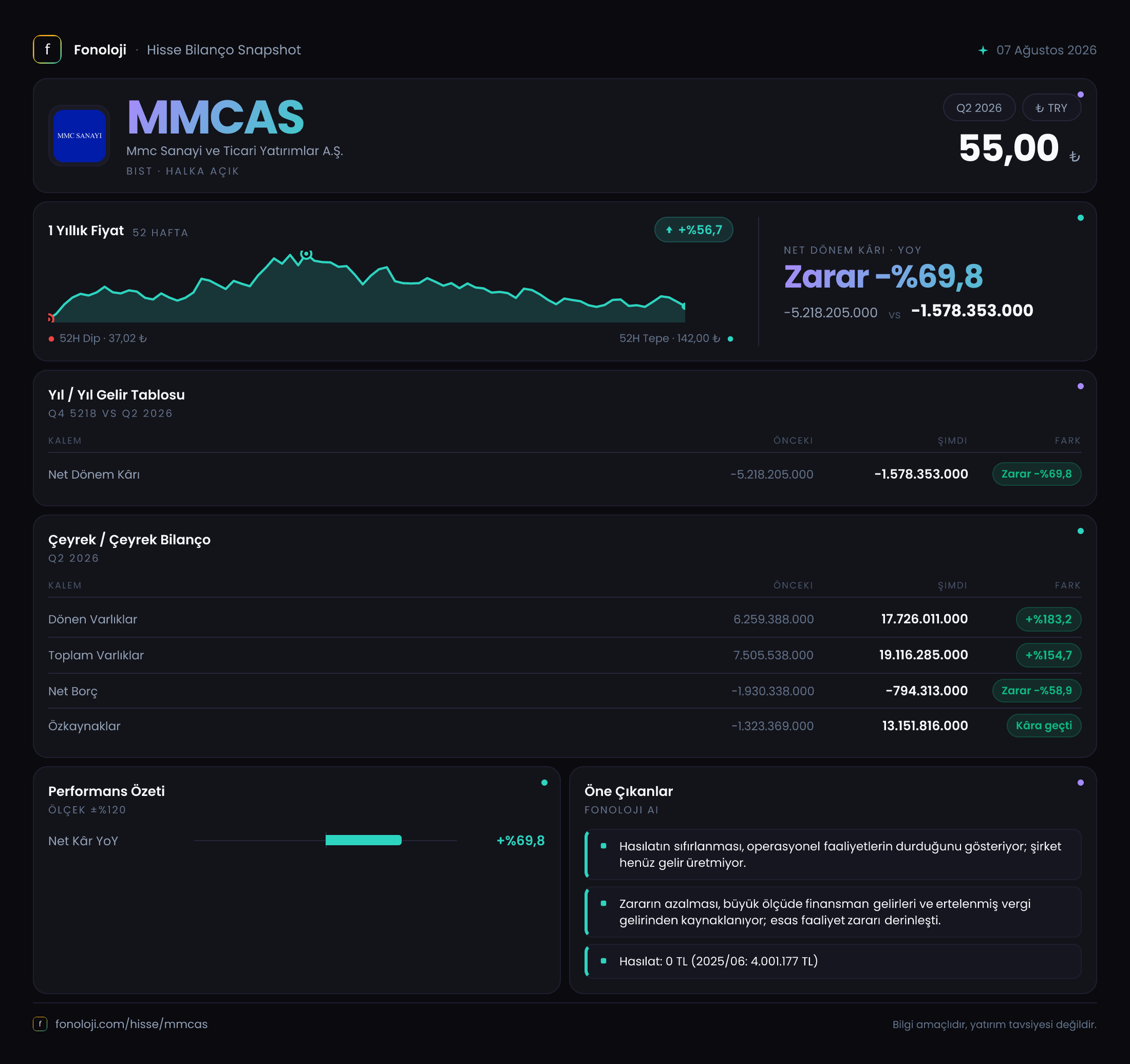Click the small Fonoloji icon in footer
This screenshot has height=1064, width=1130.
(40, 1023)
